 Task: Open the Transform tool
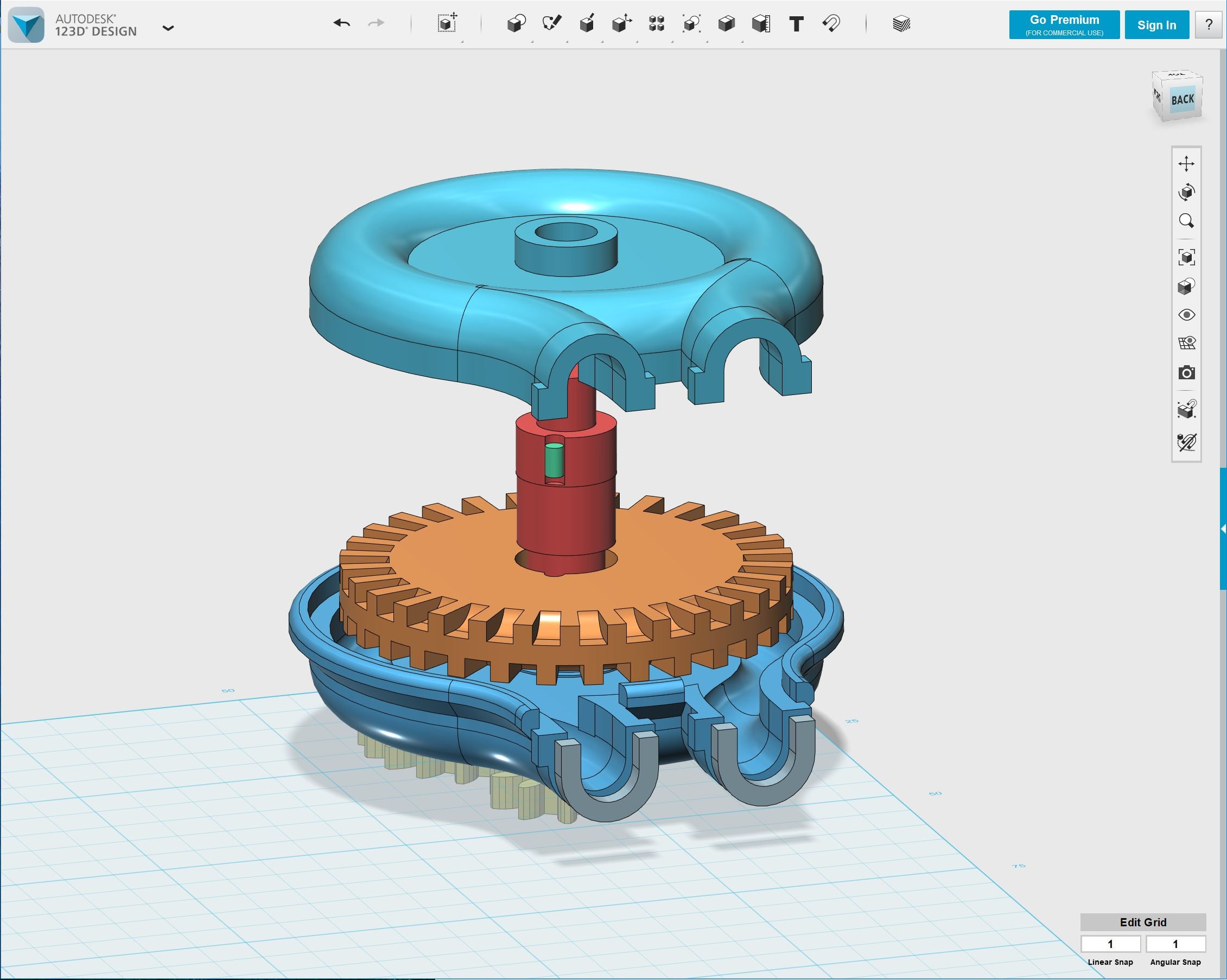[447, 23]
